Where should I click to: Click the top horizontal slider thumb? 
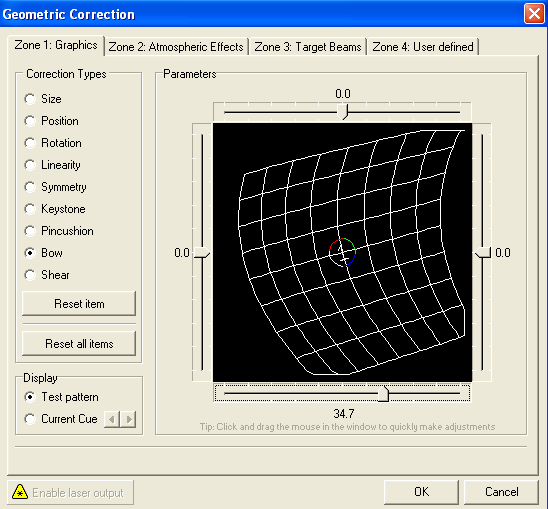(x=342, y=112)
